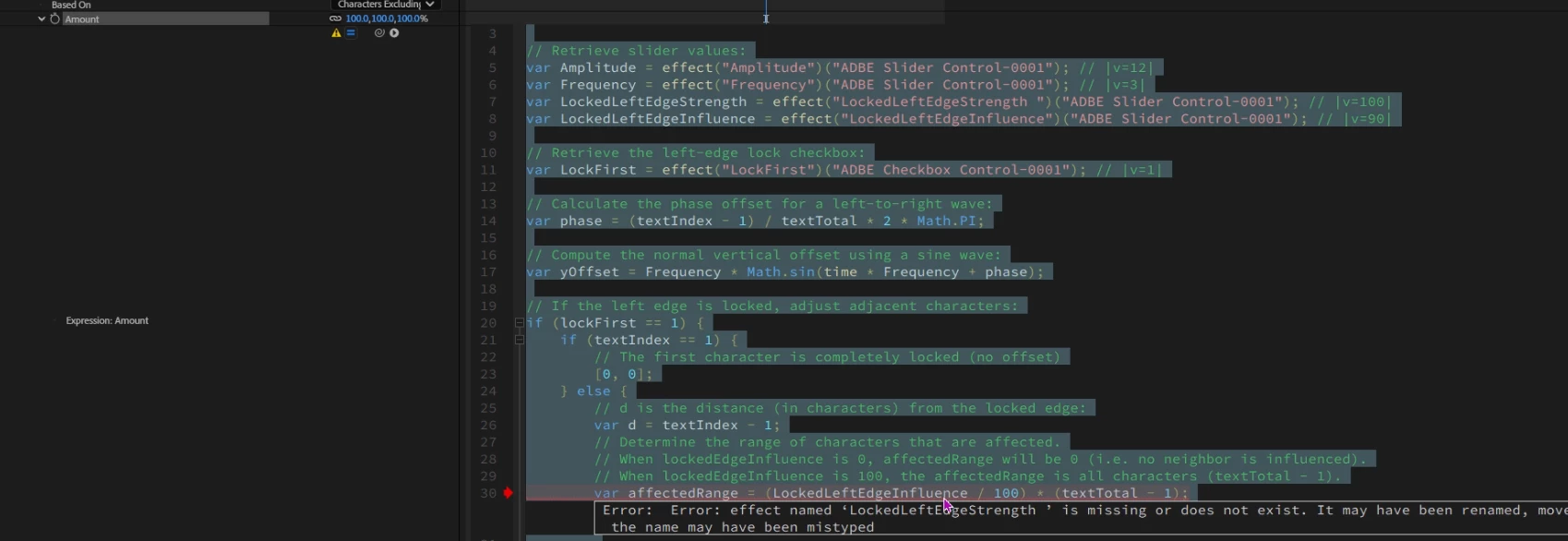The image size is (1568, 541).
Task: Click the error tooltip about LockedLeftEdgeStrength
Action: tap(1081, 519)
